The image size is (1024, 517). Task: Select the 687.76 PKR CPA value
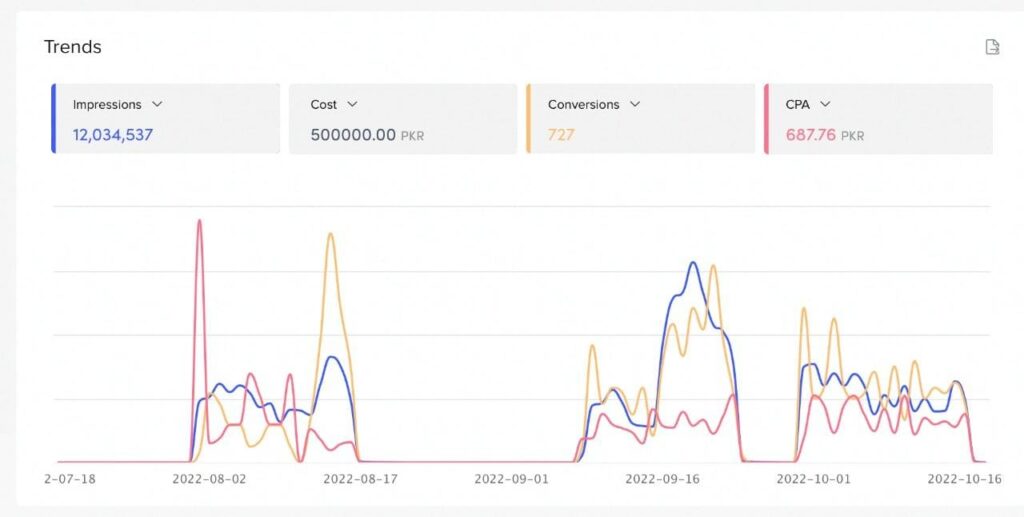pyautogui.click(x=810, y=134)
